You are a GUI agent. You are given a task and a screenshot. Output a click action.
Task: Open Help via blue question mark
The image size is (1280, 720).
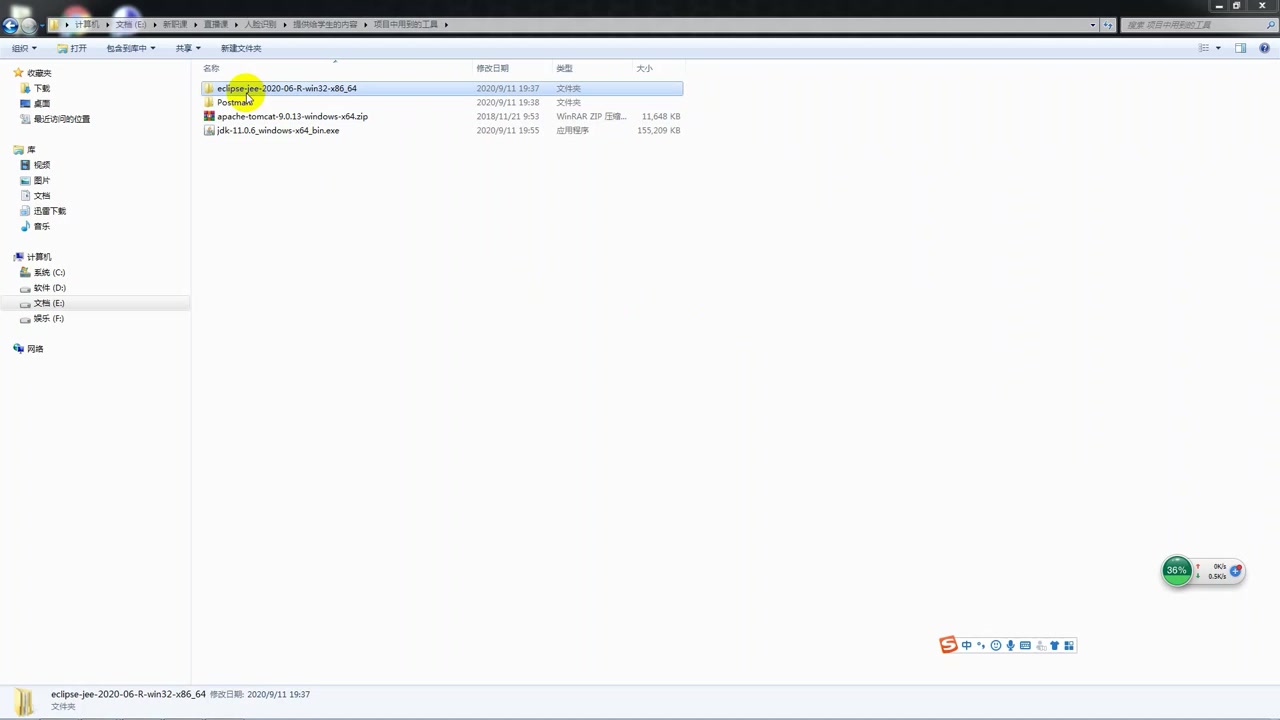click(x=1266, y=48)
